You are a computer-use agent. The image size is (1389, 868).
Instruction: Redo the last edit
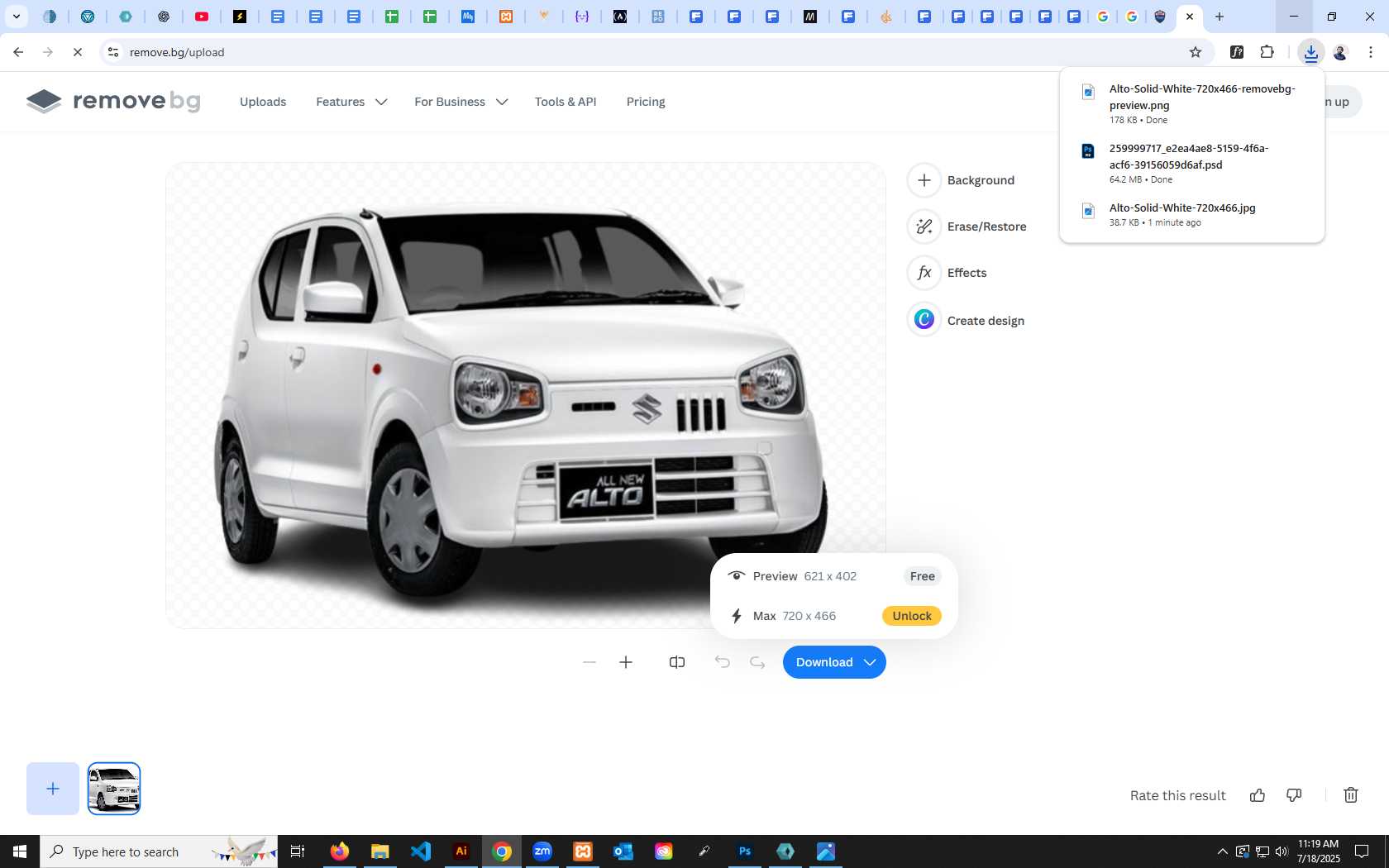[757, 662]
